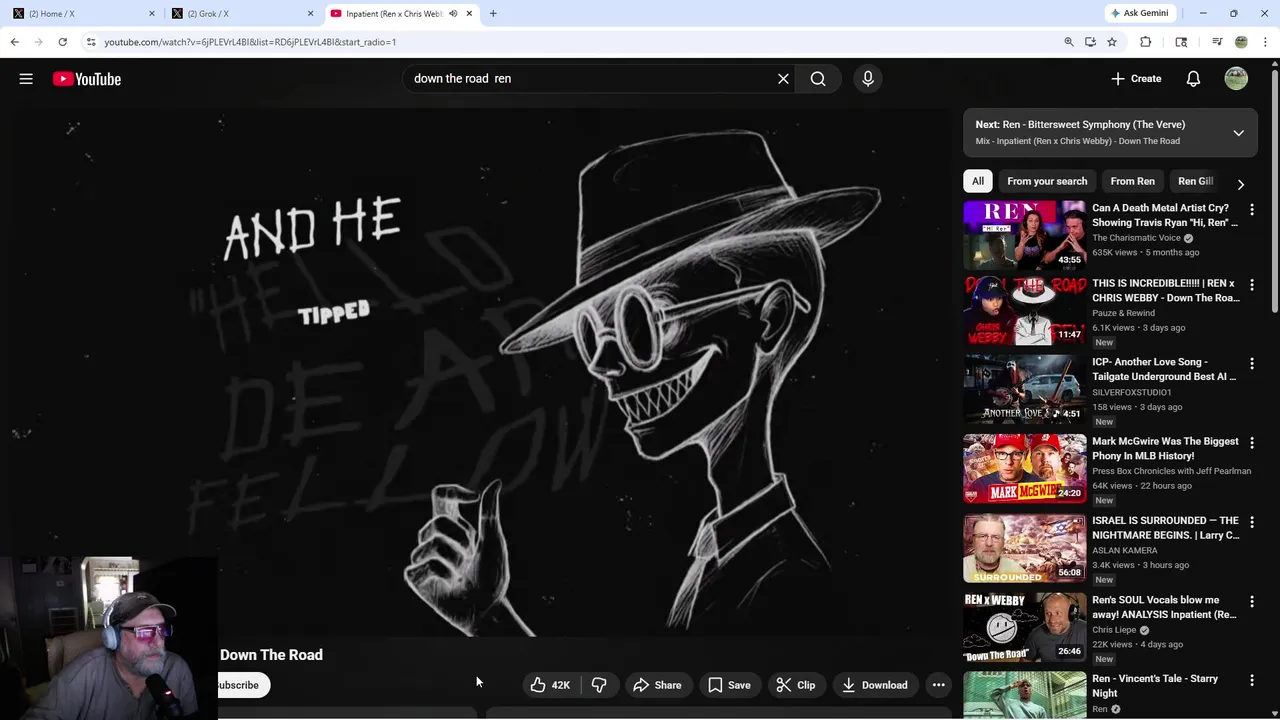Open options for Mark McGwire video
The height and width of the screenshot is (720, 1280).
(1251, 443)
